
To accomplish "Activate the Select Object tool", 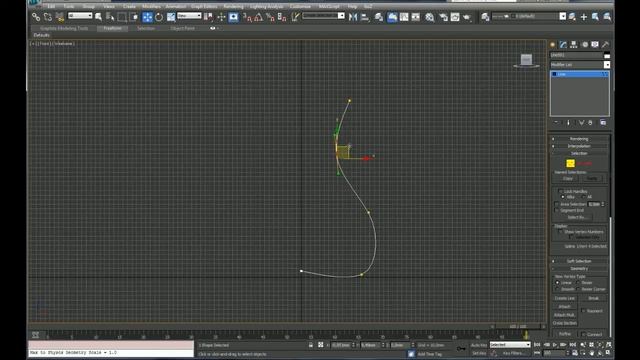I will coord(99,17).
